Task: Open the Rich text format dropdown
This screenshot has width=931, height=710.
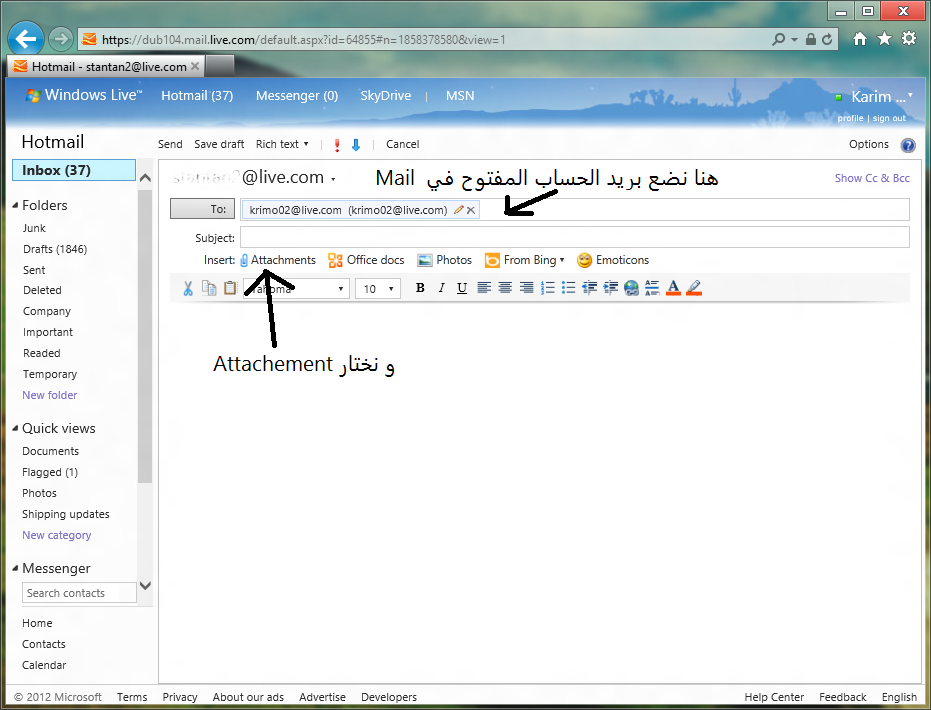Action: (282, 144)
